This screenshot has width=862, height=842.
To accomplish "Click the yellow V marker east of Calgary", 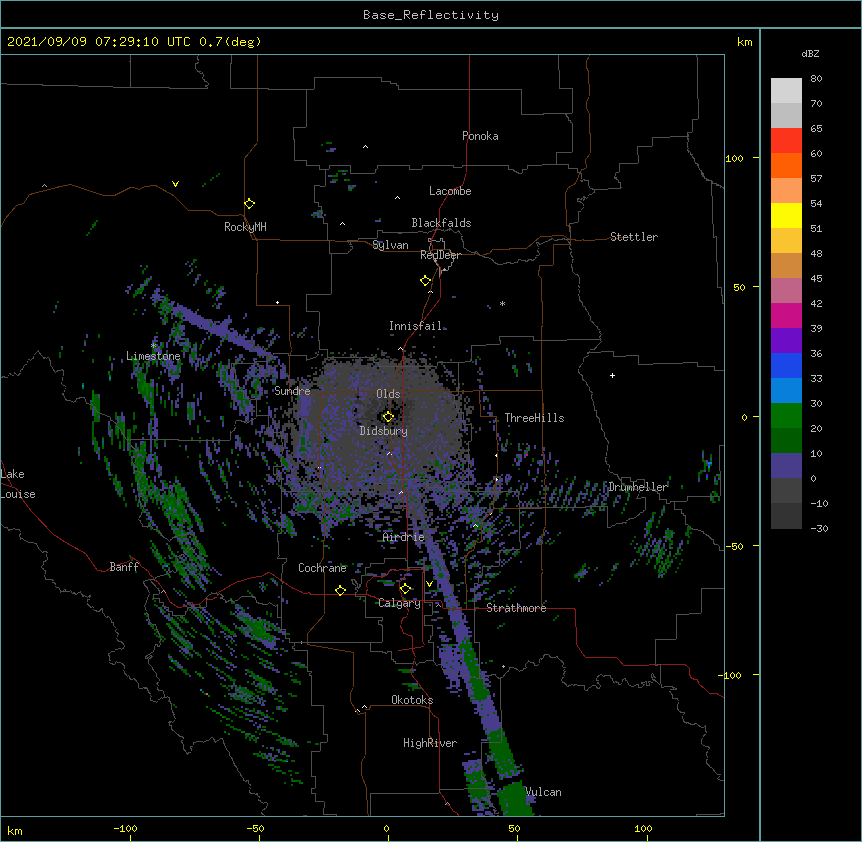I will (x=429, y=584).
